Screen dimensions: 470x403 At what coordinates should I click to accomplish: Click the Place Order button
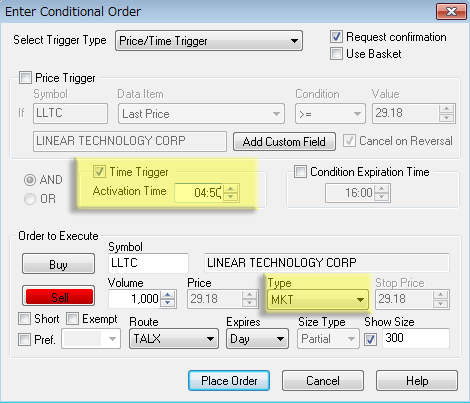[229, 381]
